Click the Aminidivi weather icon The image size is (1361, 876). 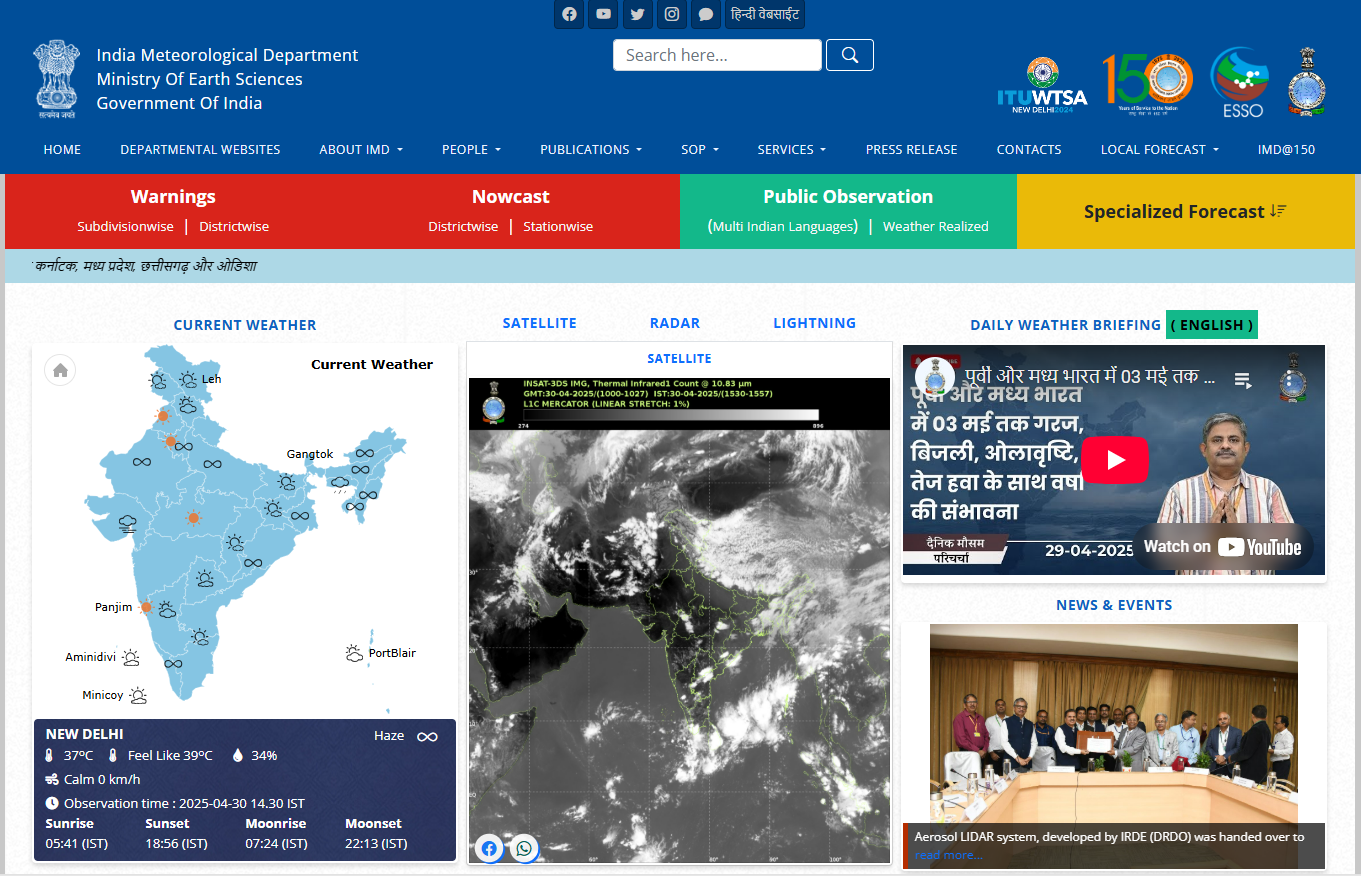point(131,657)
